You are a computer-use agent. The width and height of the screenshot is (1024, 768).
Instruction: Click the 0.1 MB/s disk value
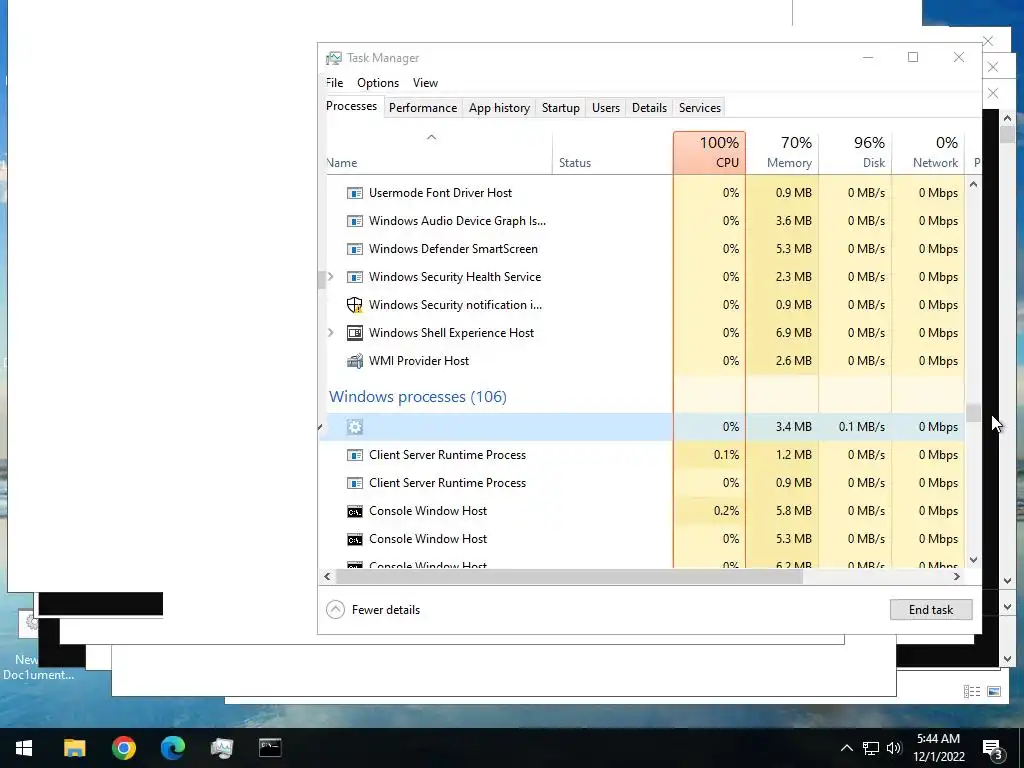(x=861, y=427)
